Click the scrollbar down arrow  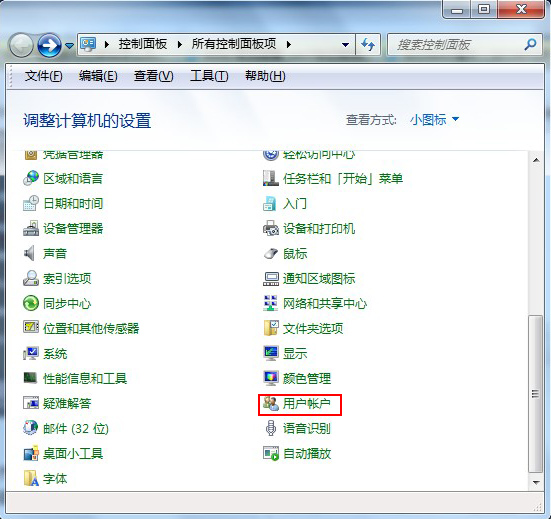(x=536, y=482)
